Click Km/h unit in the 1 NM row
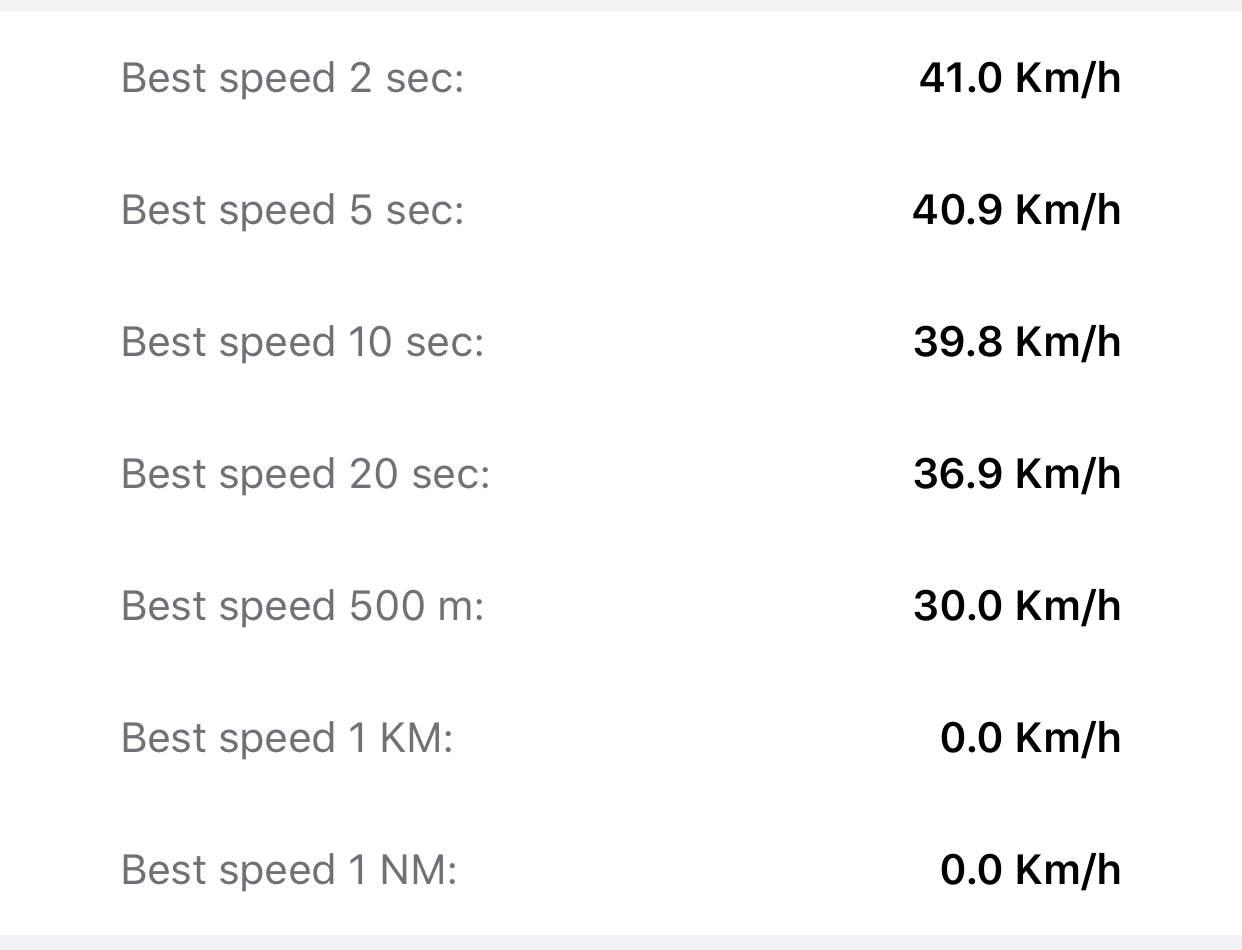This screenshot has height=950, width=1242. (1068, 870)
